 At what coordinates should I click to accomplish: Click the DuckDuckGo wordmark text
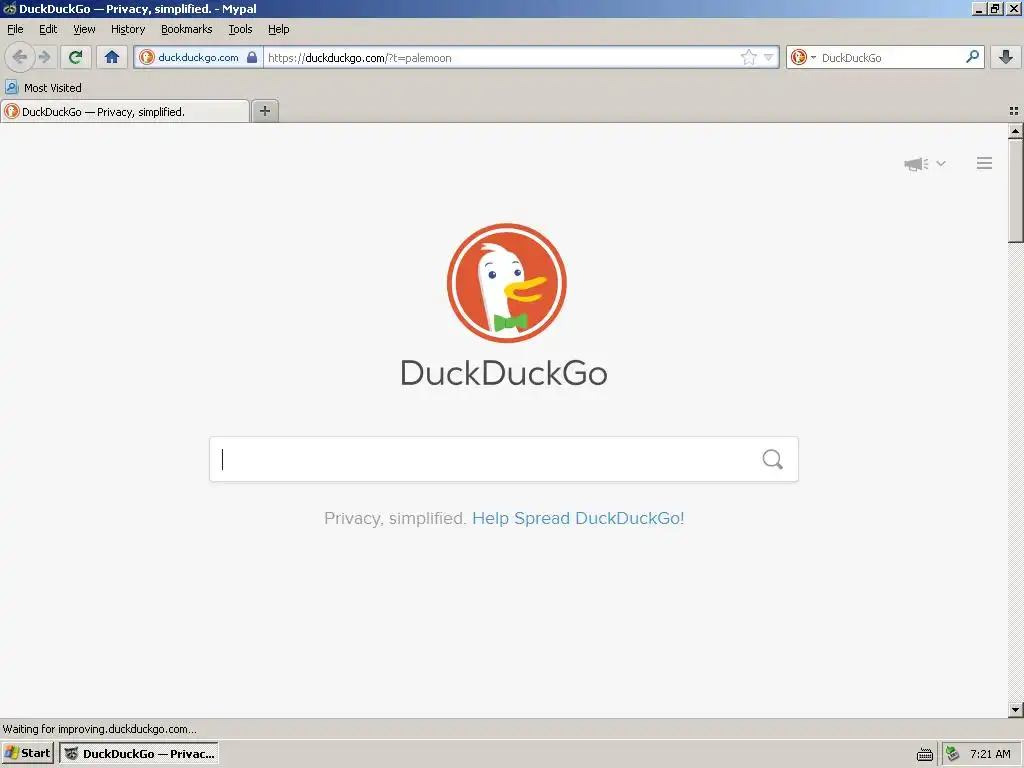pos(504,373)
